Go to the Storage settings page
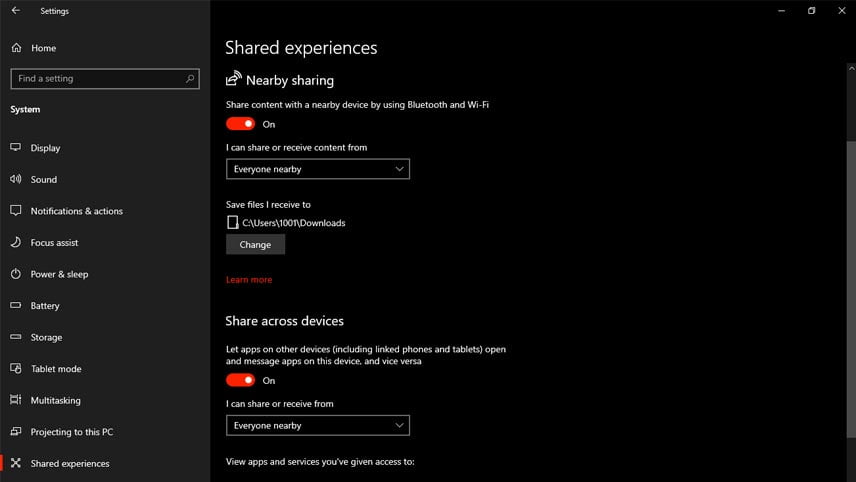The height and width of the screenshot is (482, 856). pyautogui.click(x=46, y=338)
